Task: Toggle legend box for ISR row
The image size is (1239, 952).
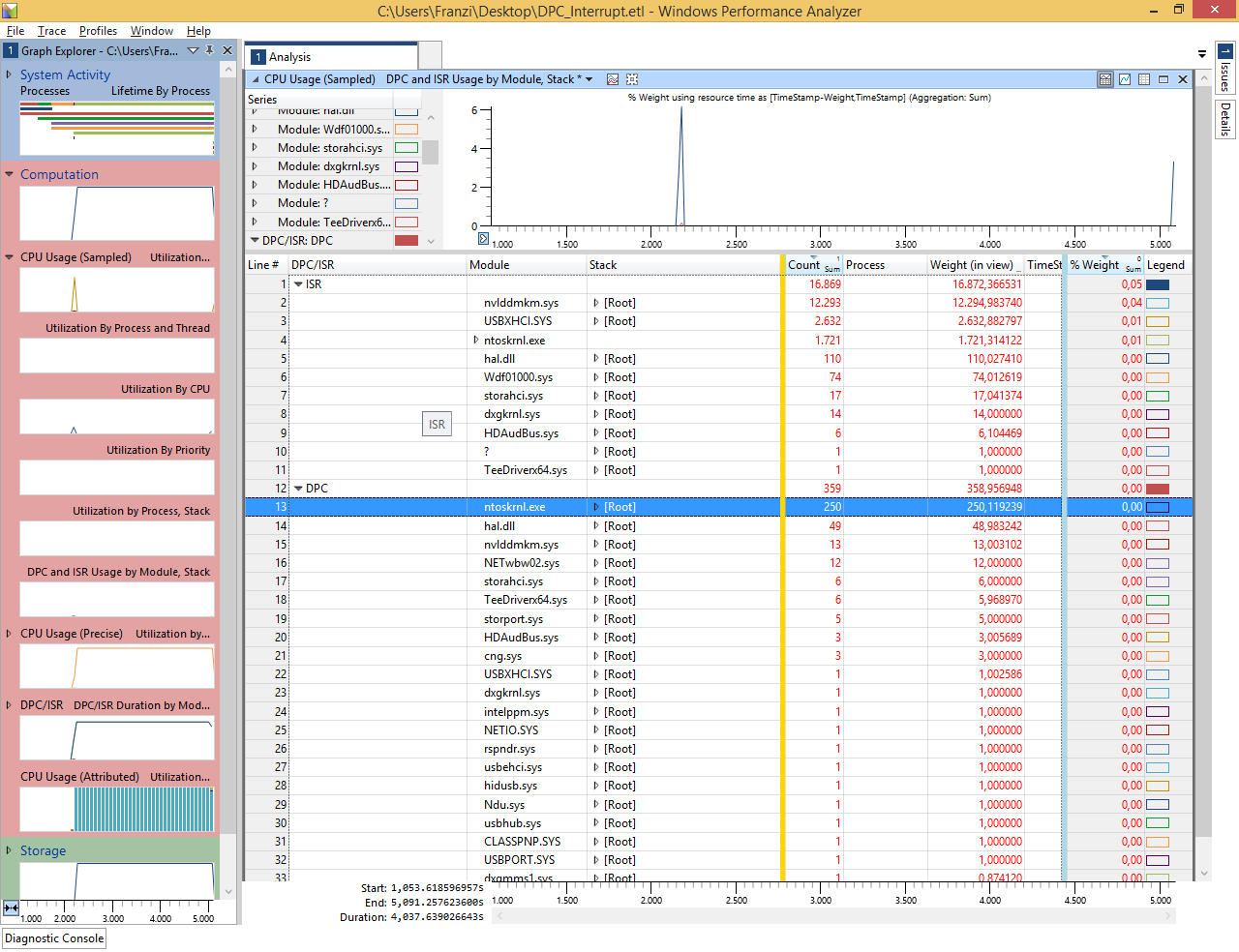Action: [1158, 284]
